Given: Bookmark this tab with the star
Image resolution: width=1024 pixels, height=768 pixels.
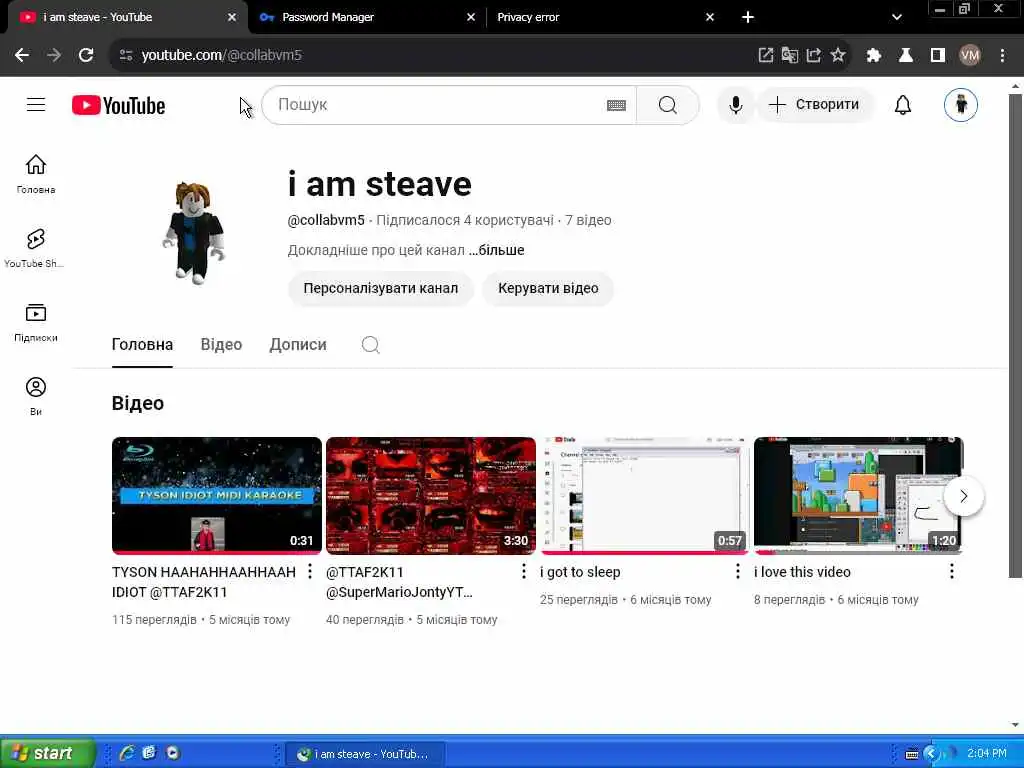Looking at the screenshot, I should [838, 56].
